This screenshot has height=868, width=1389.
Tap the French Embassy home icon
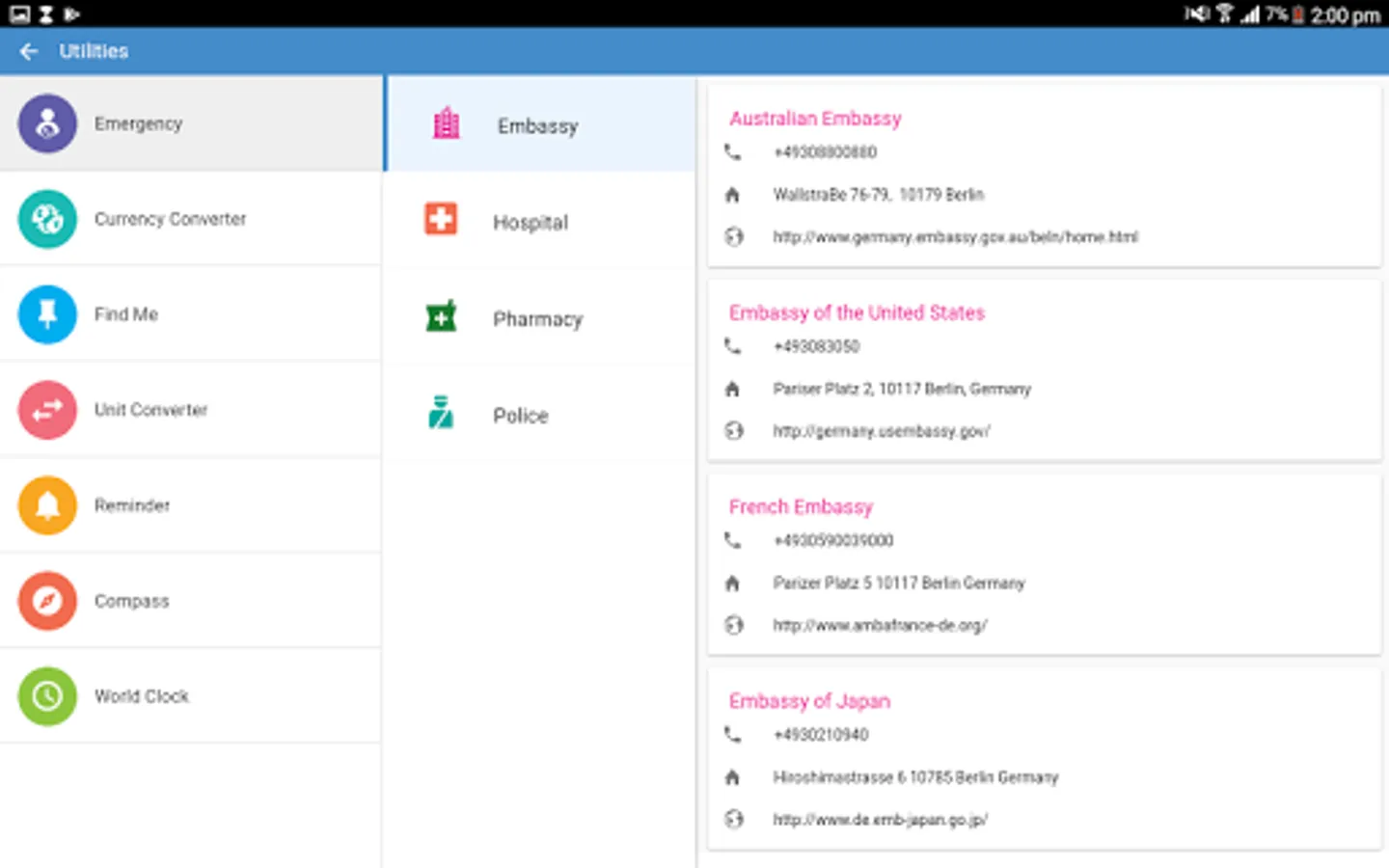click(x=733, y=583)
